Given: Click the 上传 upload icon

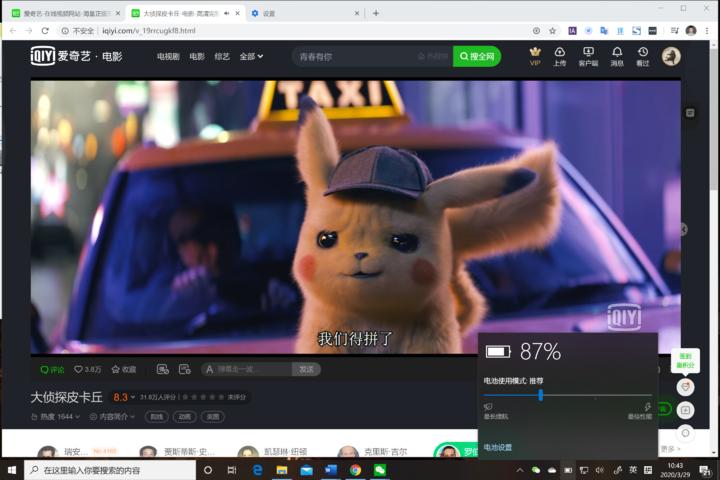Looking at the screenshot, I should pos(560,56).
